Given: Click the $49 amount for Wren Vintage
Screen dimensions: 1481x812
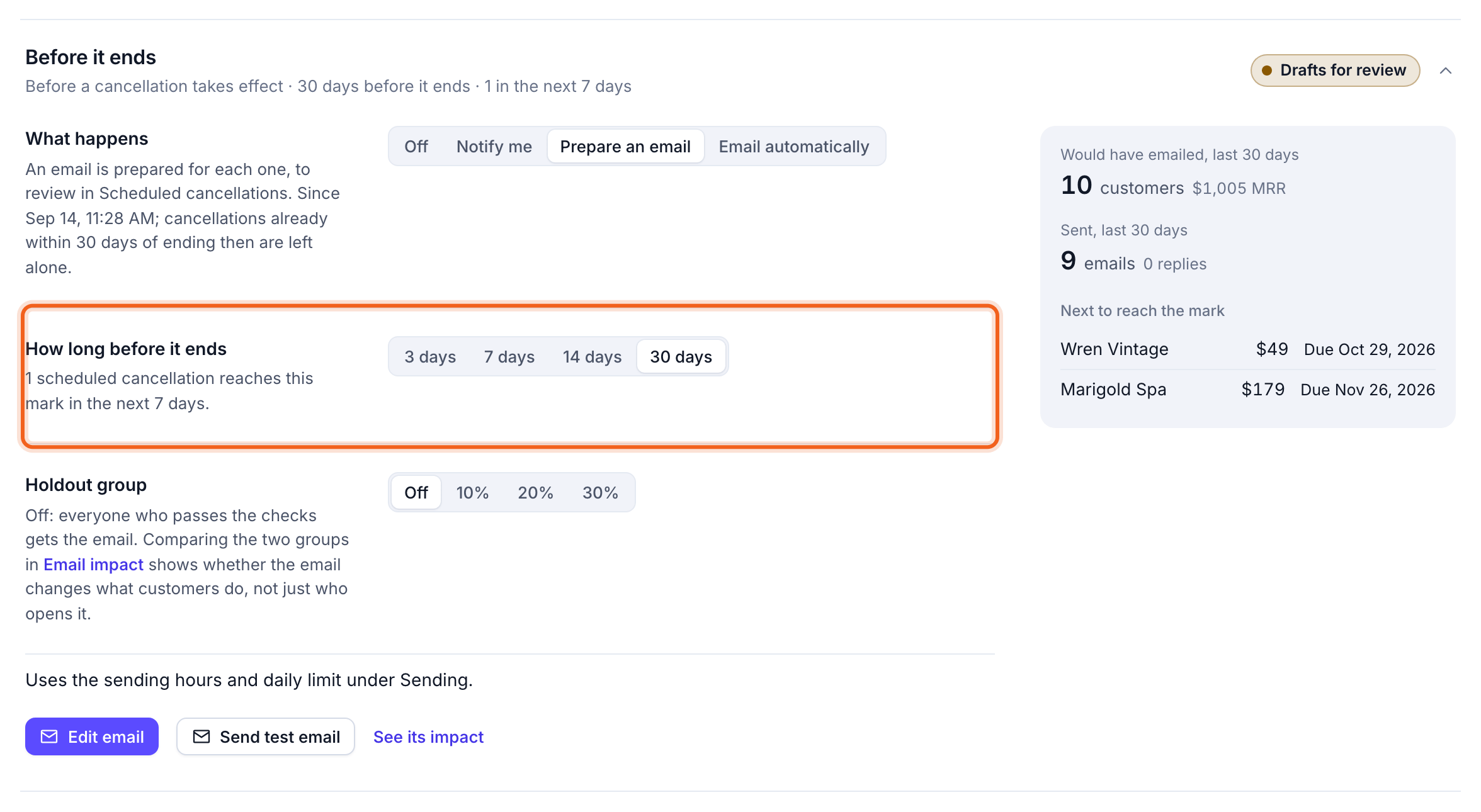Looking at the screenshot, I should point(1272,349).
